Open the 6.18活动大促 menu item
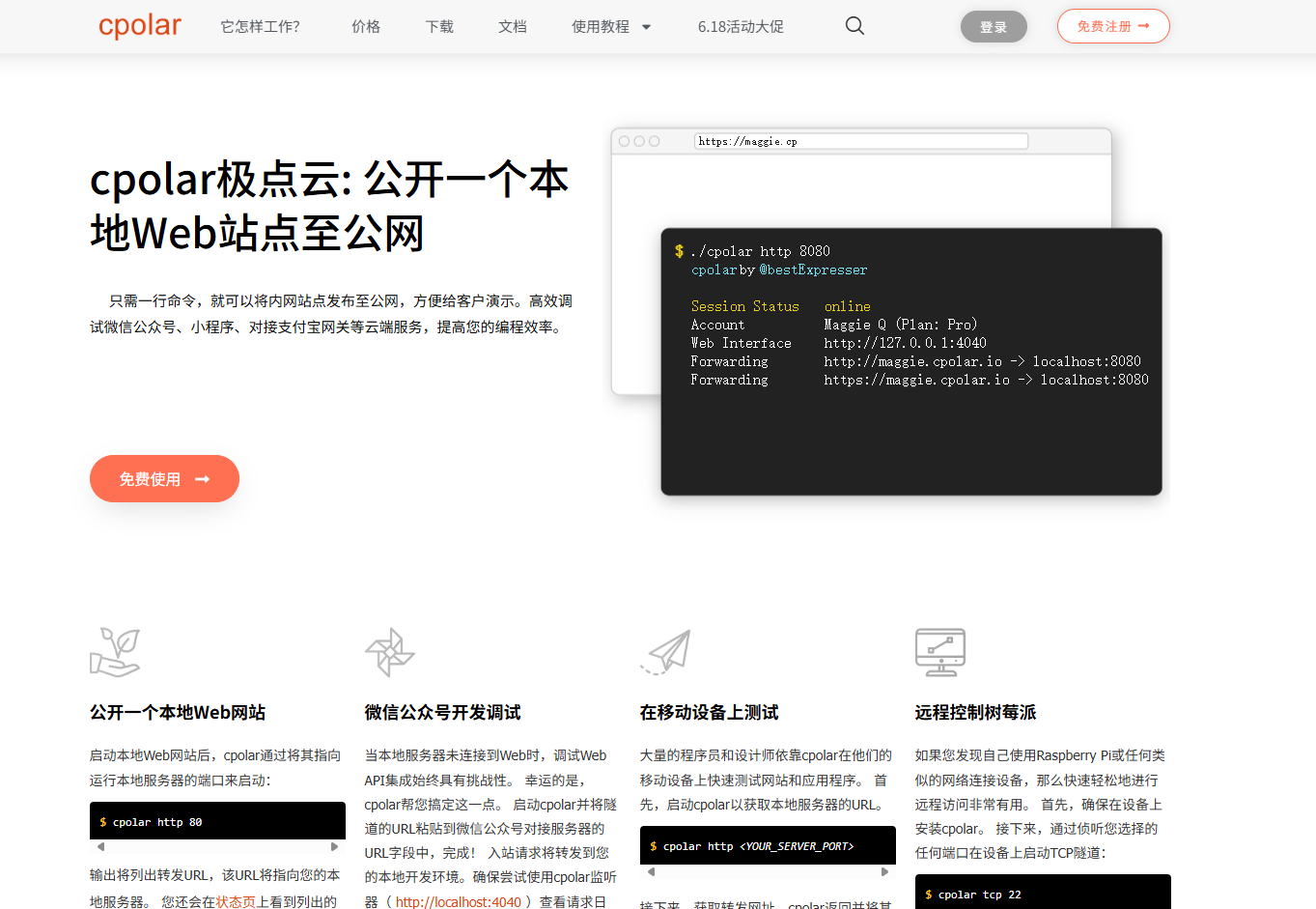The width and height of the screenshot is (1316, 909). tap(741, 26)
